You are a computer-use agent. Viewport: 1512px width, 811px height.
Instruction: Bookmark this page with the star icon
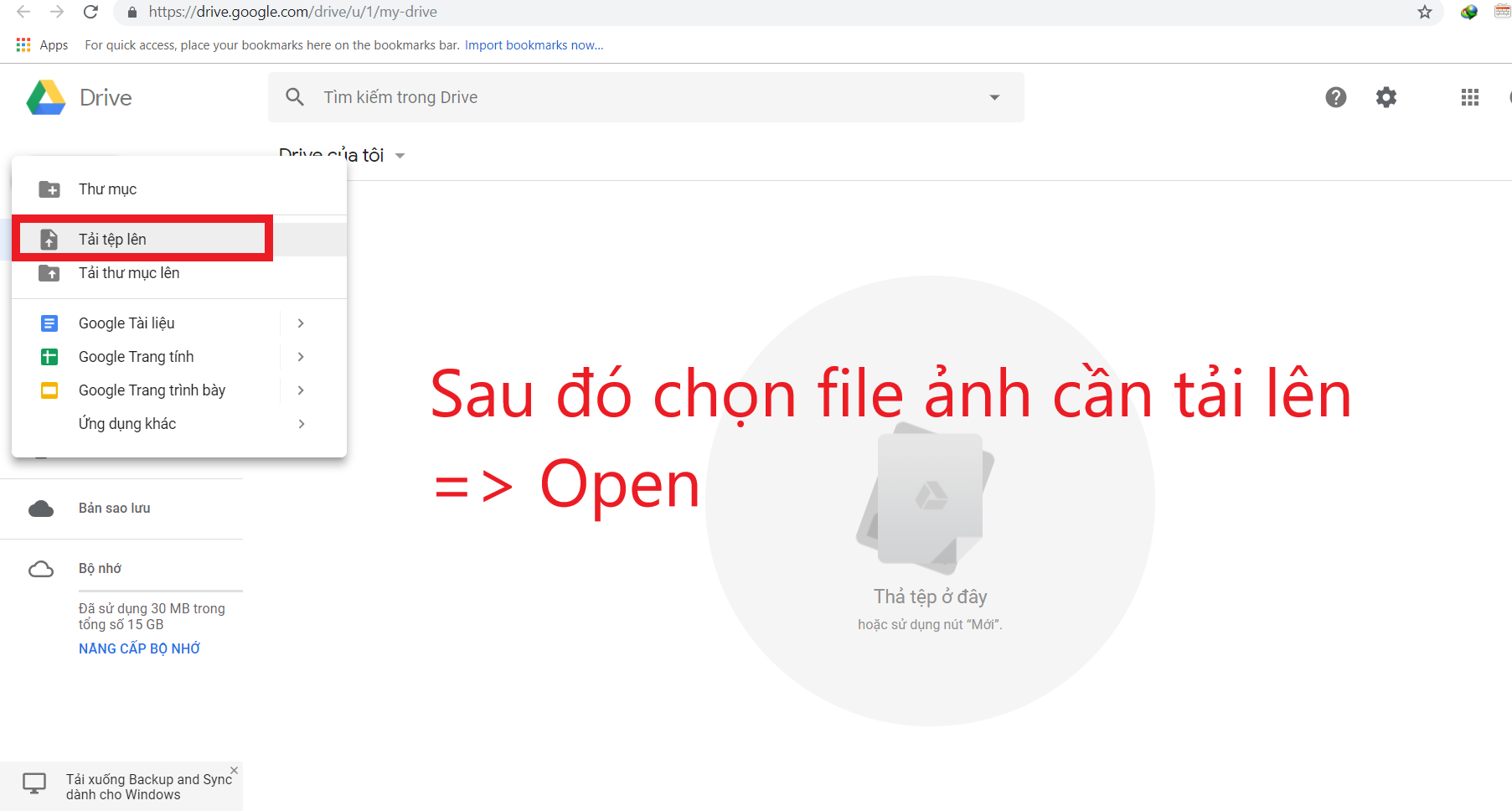(x=1424, y=12)
